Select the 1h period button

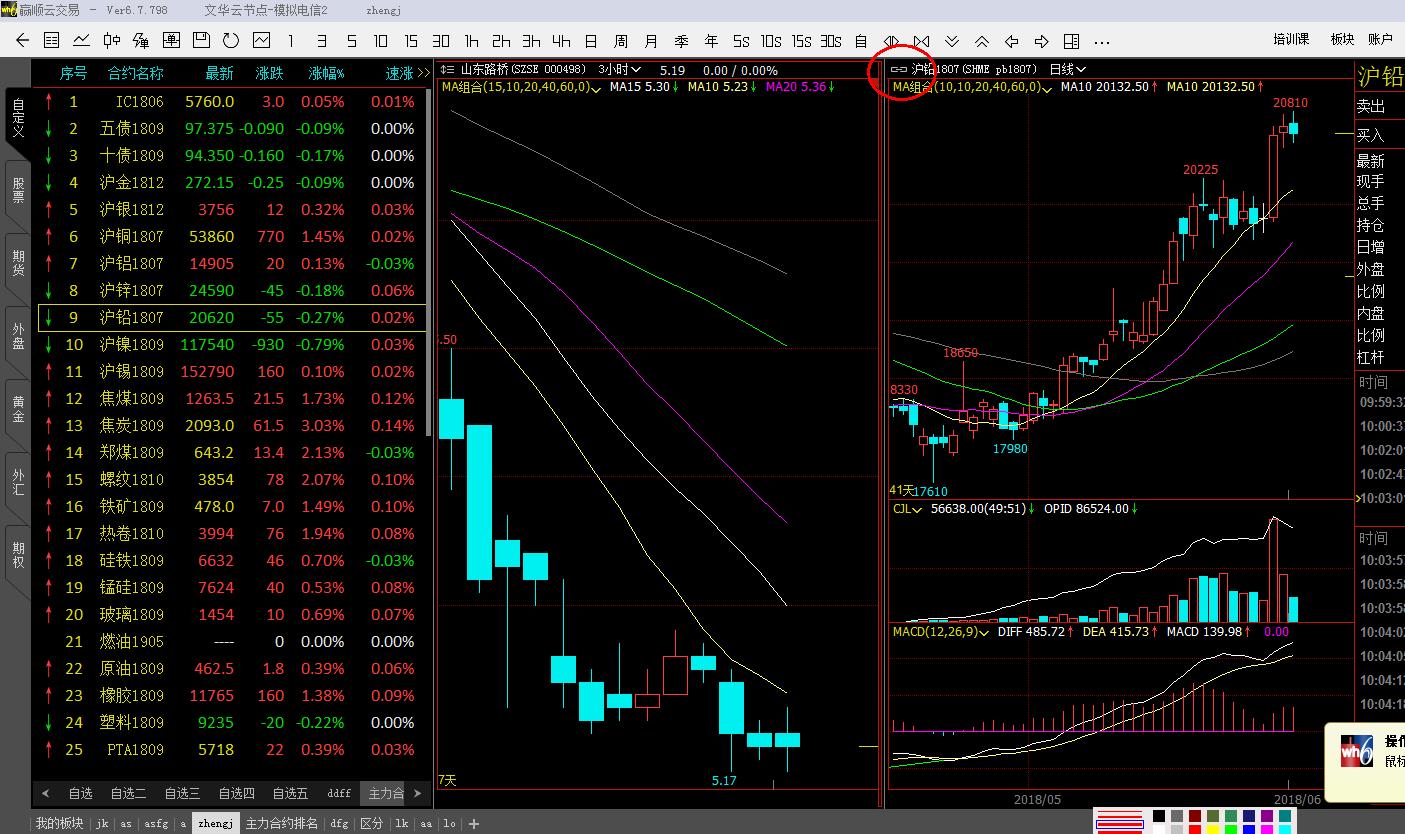[x=471, y=41]
